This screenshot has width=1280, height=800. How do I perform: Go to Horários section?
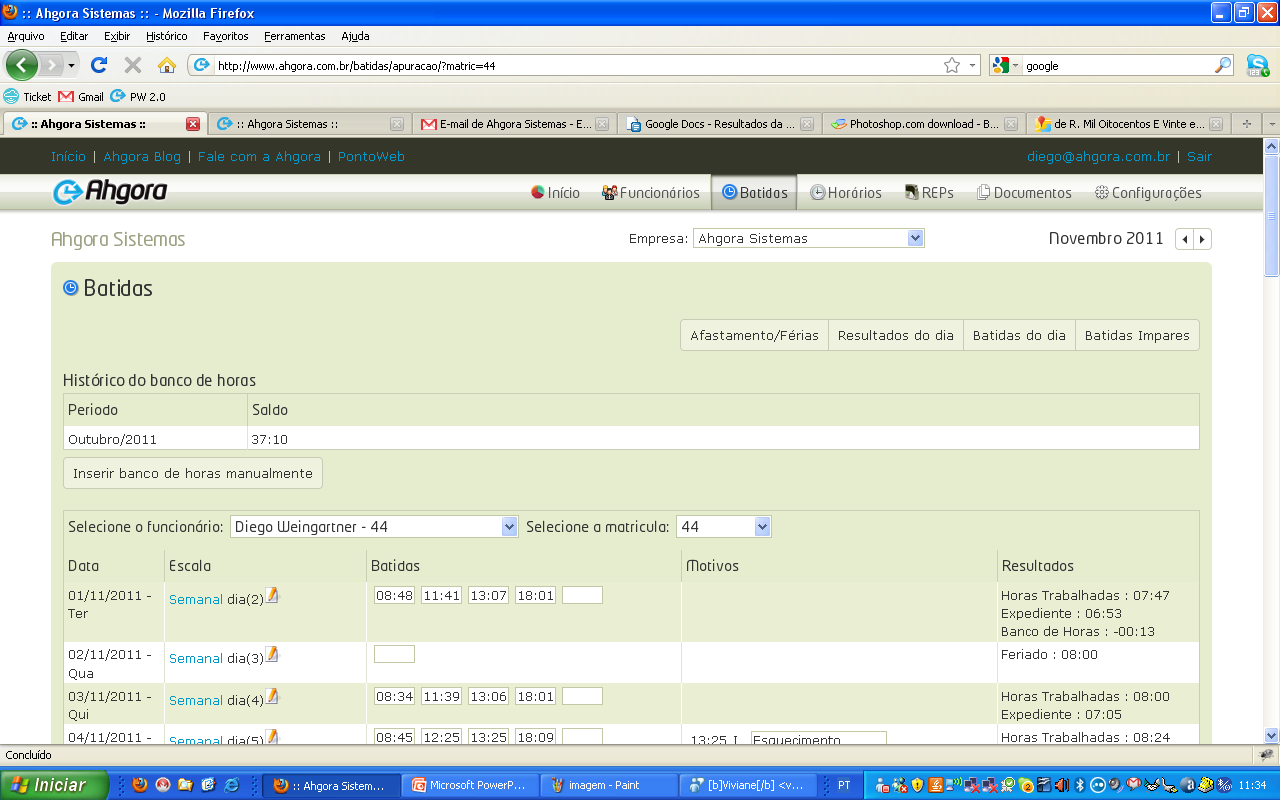[x=846, y=193]
